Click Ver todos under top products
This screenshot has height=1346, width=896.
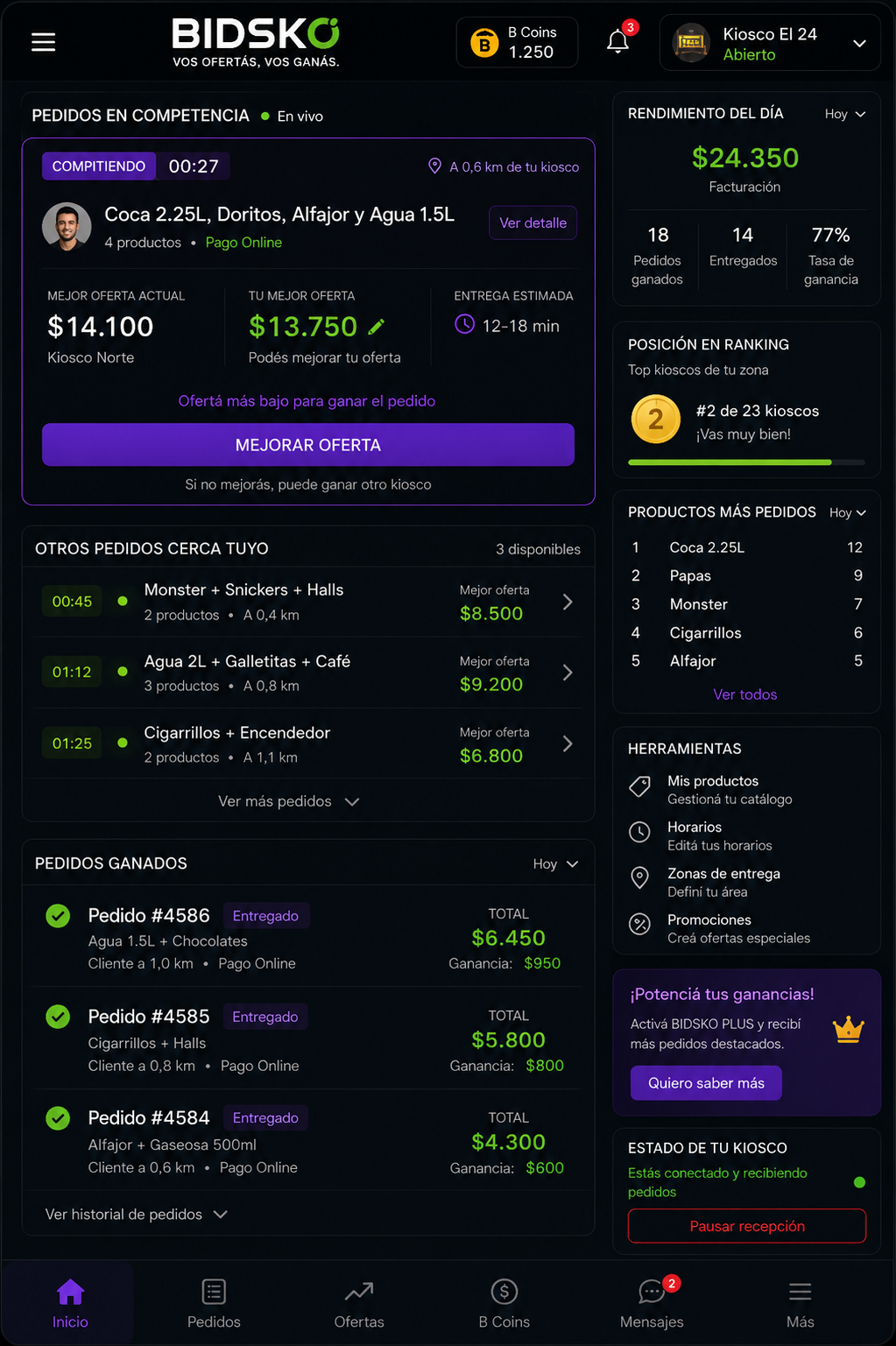(745, 694)
